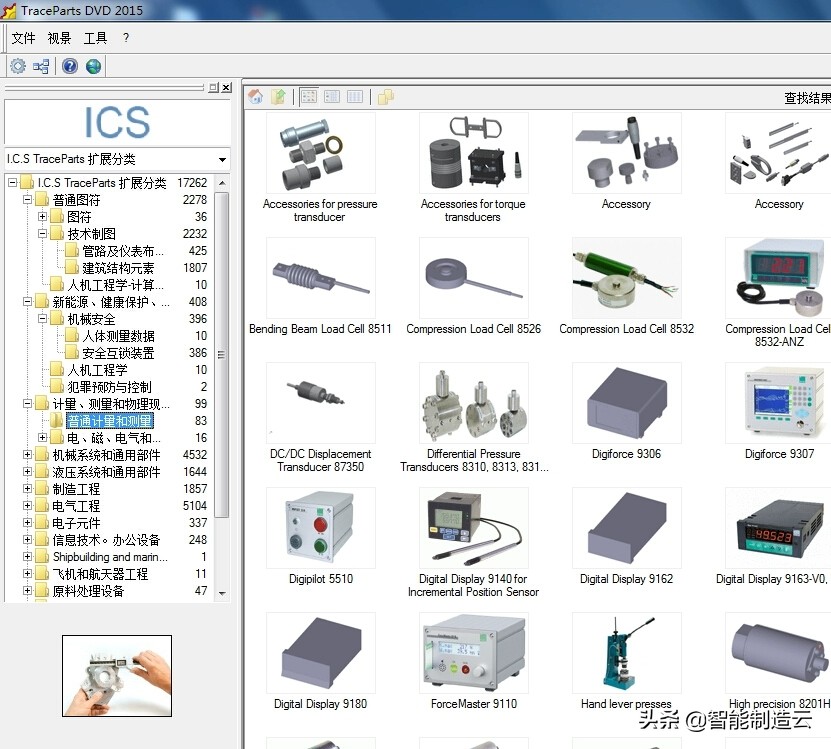Viewport: 831px width, 749px height.
Task: Click the Home icon above the results panel
Action: pyautogui.click(x=256, y=96)
